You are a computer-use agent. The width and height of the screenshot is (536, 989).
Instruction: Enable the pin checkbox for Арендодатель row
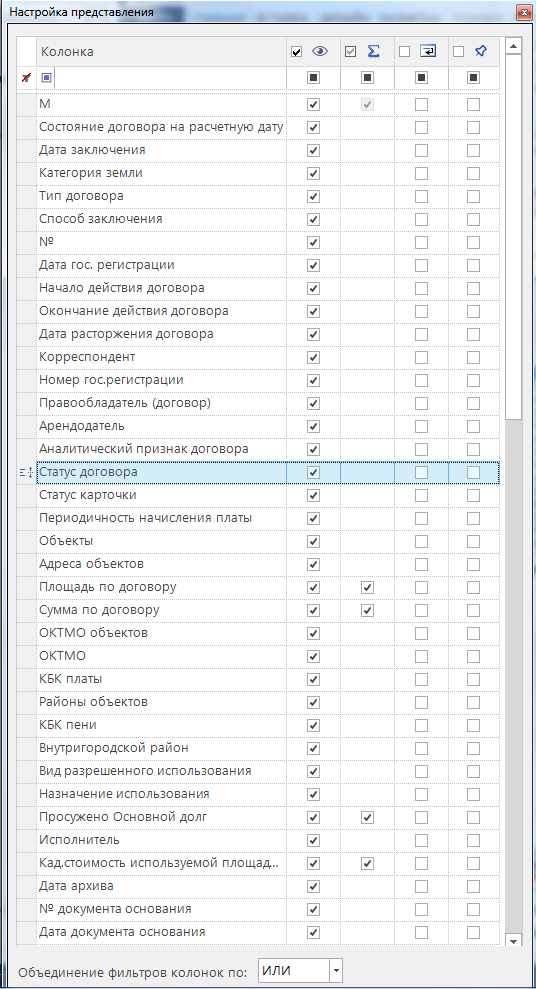[x=474, y=426]
